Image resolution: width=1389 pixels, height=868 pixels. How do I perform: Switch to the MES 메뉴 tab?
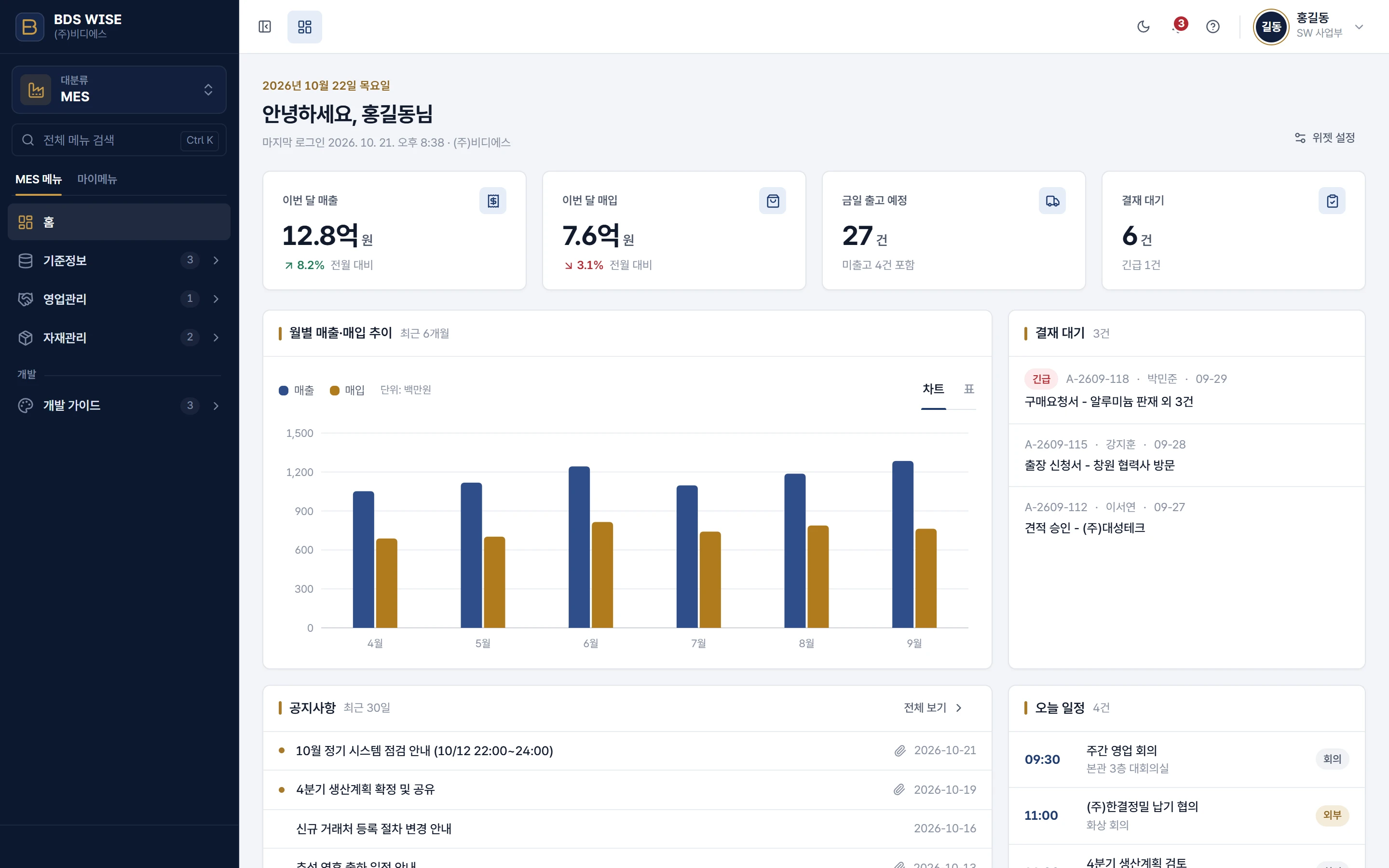(x=39, y=180)
